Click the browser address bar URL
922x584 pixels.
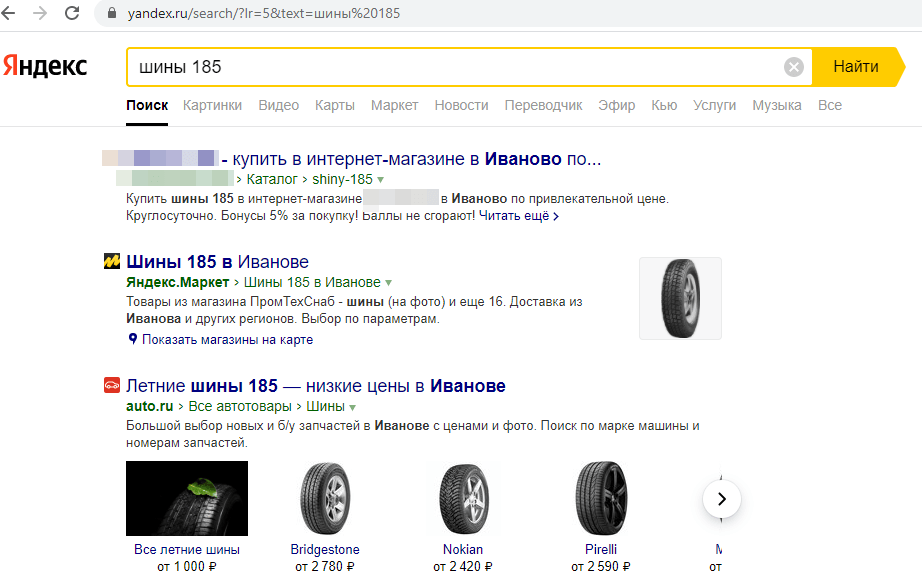(263, 13)
